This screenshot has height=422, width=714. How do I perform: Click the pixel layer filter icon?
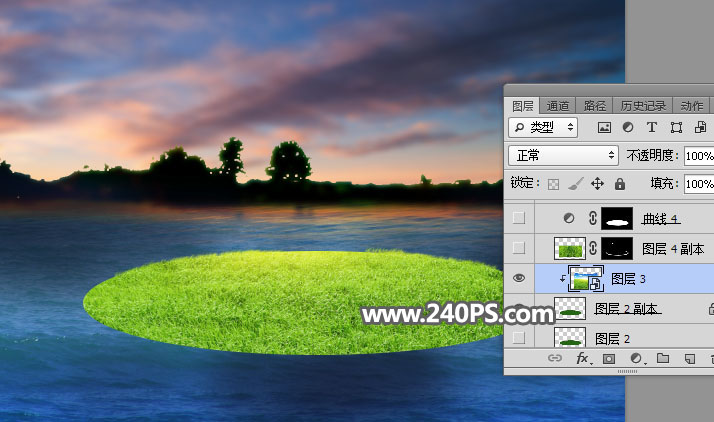pyautogui.click(x=604, y=128)
